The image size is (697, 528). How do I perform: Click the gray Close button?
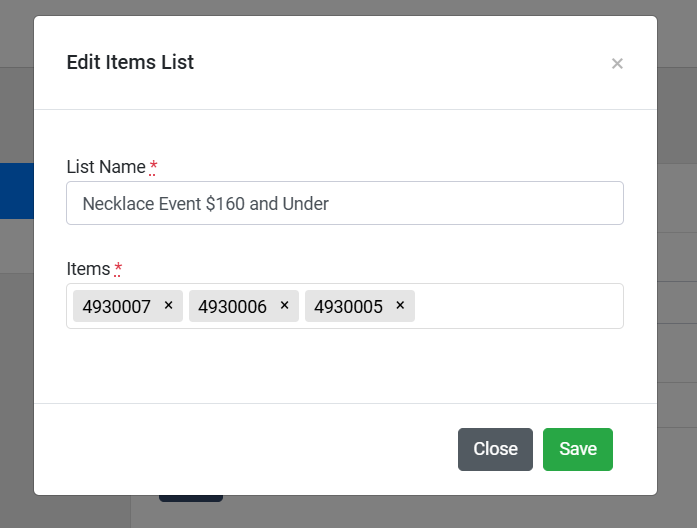point(495,449)
